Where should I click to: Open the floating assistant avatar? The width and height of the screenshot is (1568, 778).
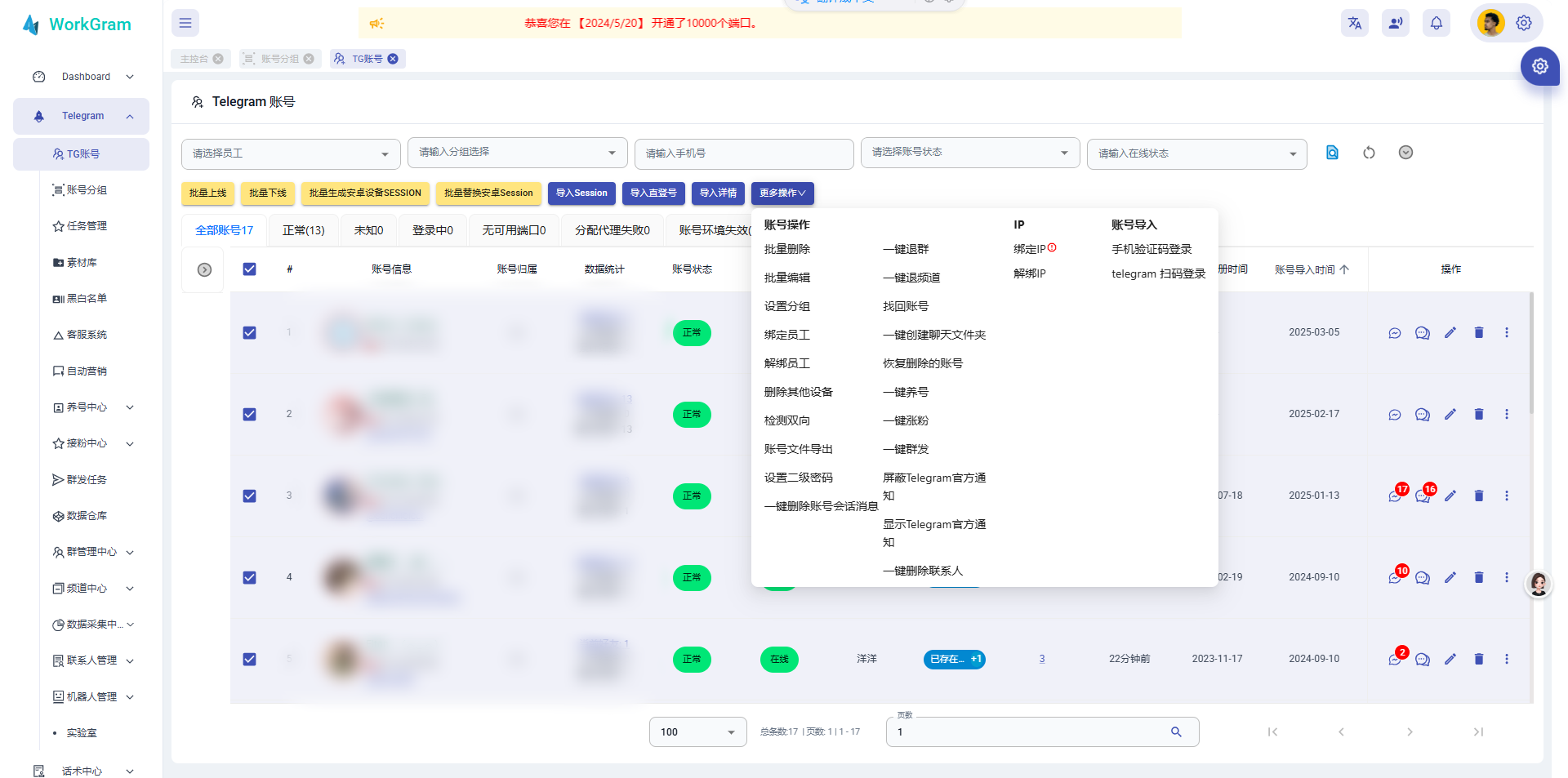click(1539, 584)
